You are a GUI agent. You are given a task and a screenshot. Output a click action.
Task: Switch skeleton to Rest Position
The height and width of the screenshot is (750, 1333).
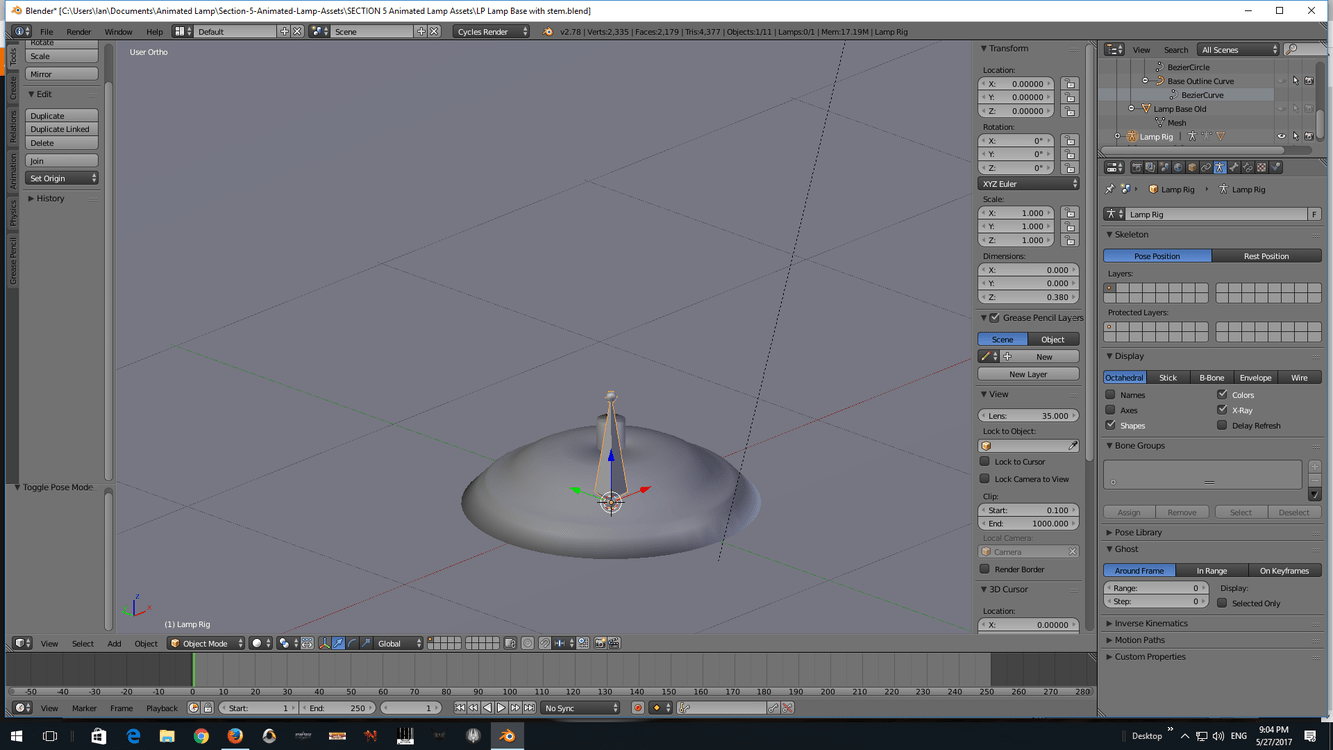(x=1265, y=256)
